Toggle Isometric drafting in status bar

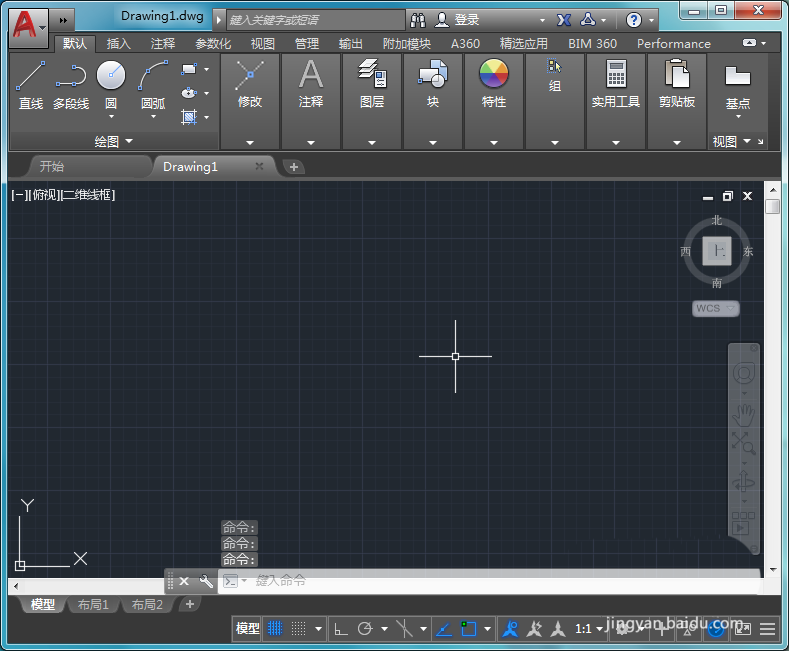404,629
